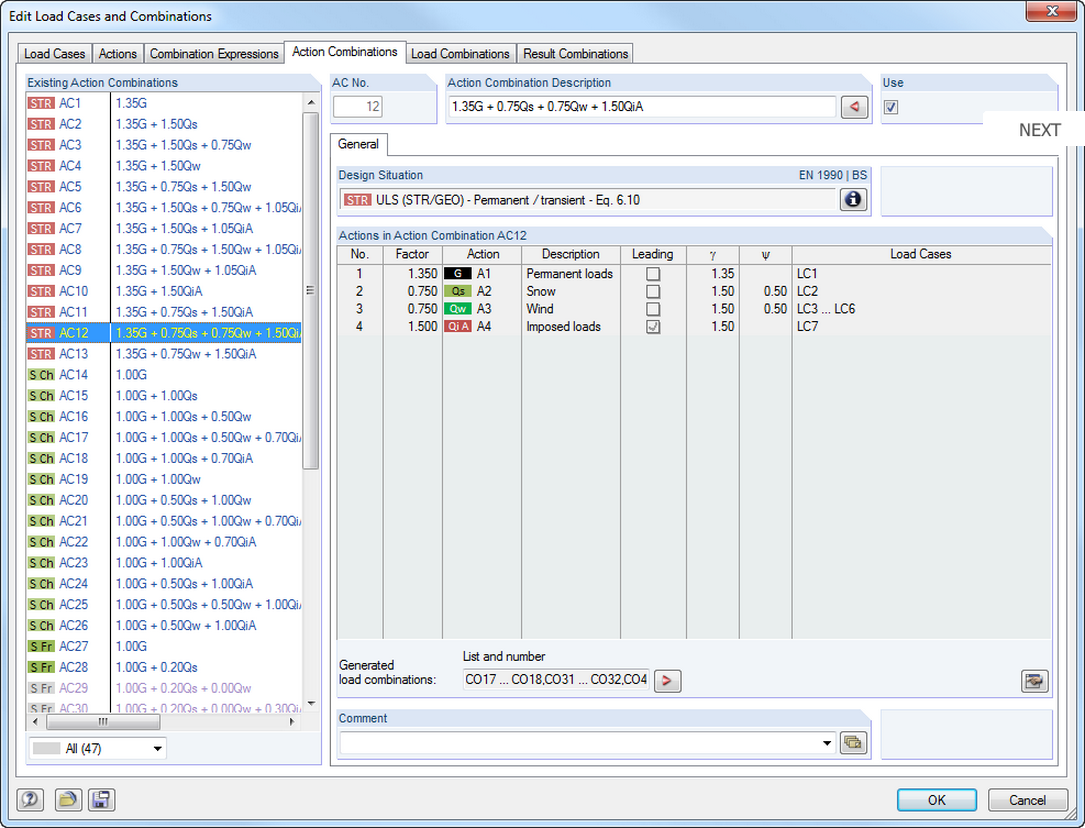Select row AC28 1.00G + 0.20Qs
The width and height of the screenshot is (1085, 828).
click(164, 668)
